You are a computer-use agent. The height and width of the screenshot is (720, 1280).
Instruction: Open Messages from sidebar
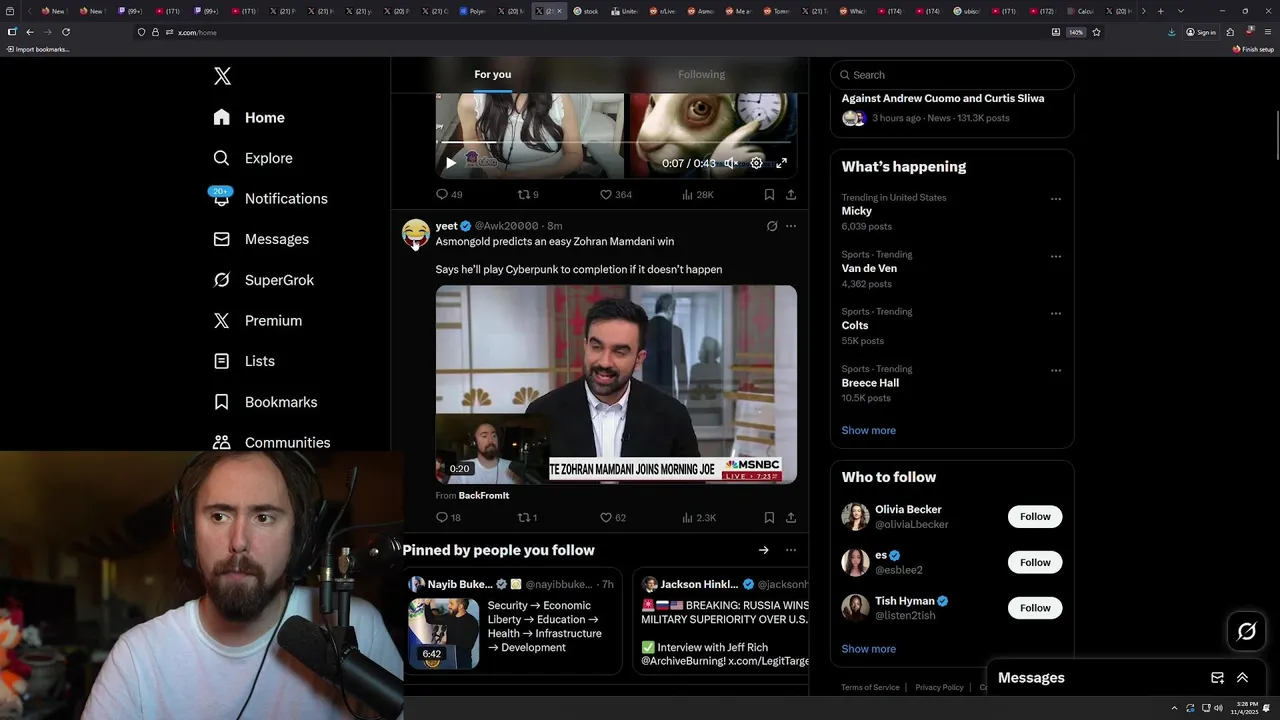click(262, 239)
